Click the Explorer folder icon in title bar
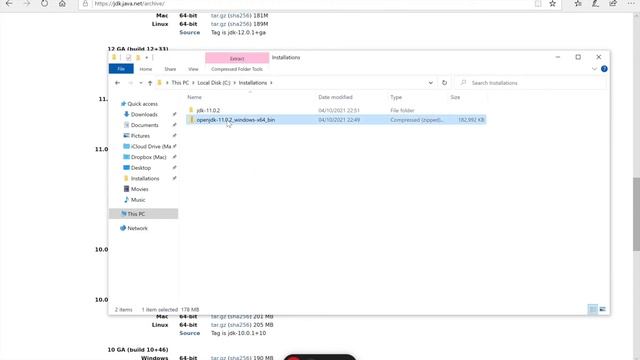Screen dimensions: 640x360 tap(114, 58)
